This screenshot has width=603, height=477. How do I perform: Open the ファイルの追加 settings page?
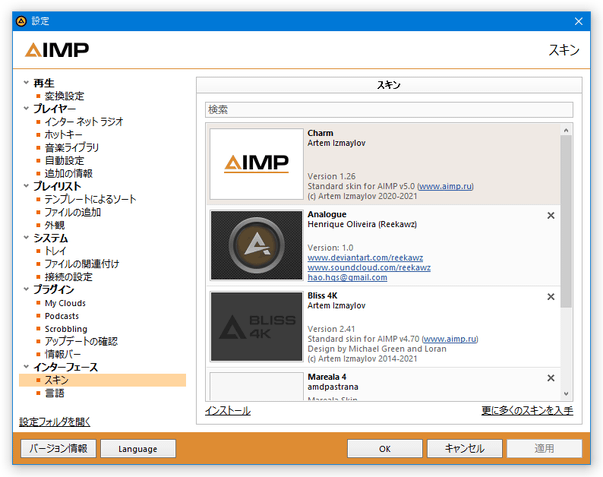(73, 212)
